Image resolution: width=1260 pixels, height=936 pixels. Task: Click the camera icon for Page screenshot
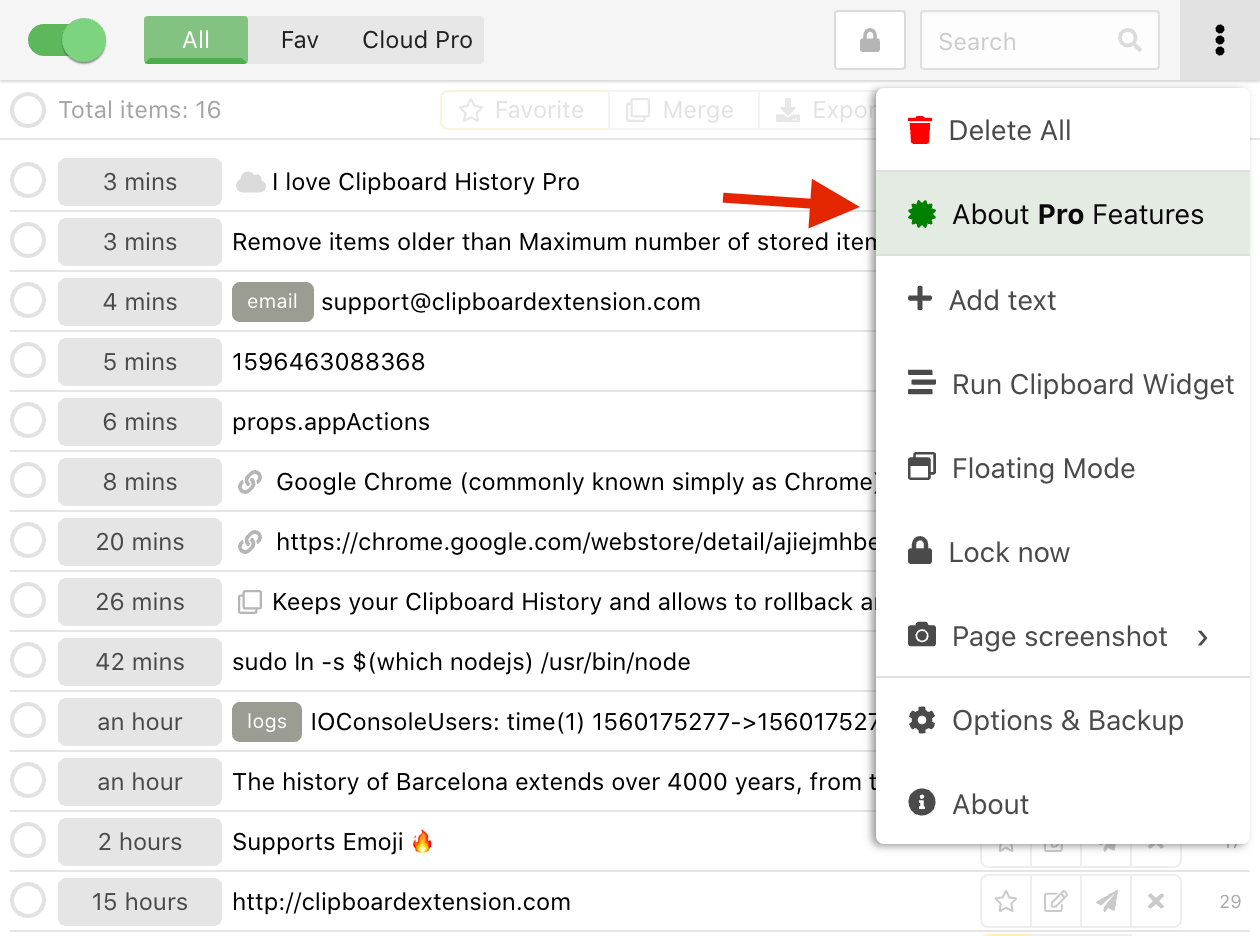point(921,635)
